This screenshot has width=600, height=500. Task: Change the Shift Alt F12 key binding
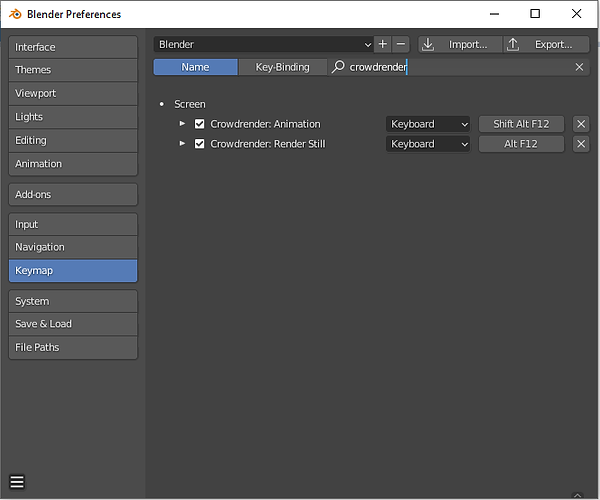[521, 124]
